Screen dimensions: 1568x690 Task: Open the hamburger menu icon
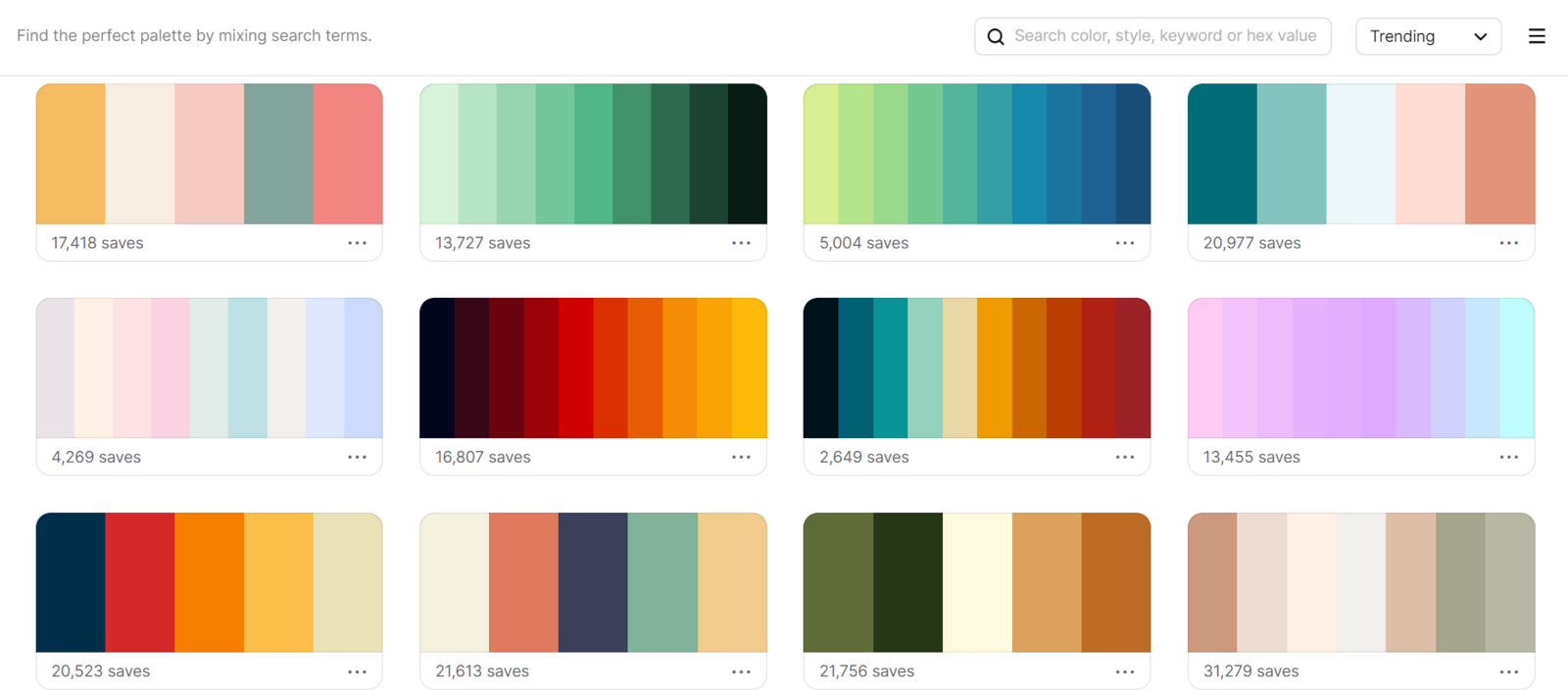click(1537, 36)
